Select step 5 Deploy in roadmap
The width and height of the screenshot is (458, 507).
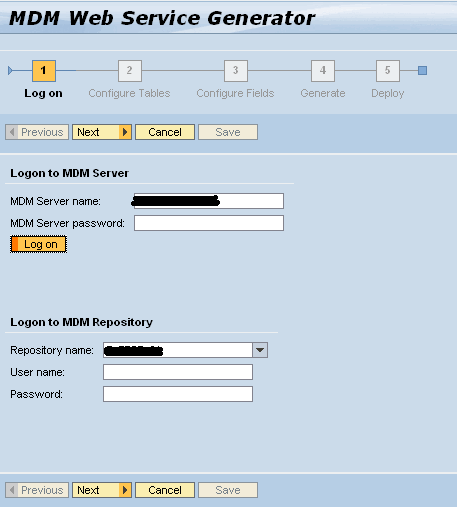(x=388, y=71)
